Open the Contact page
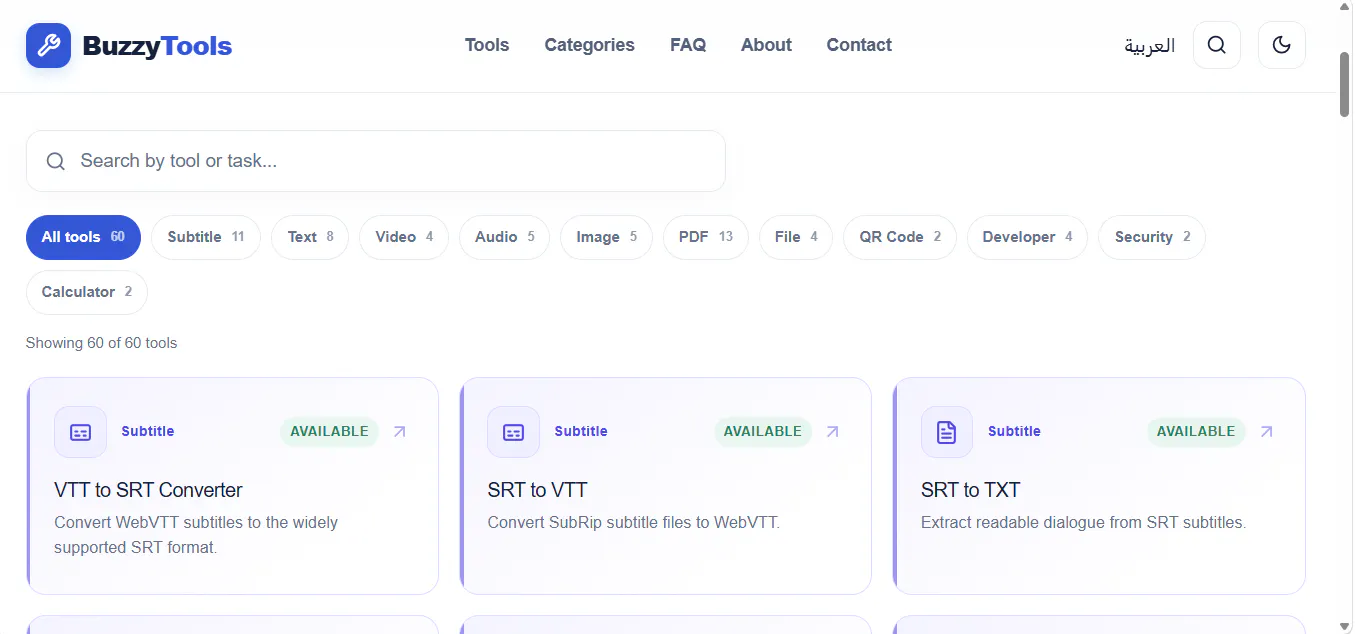 (x=859, y=45)
